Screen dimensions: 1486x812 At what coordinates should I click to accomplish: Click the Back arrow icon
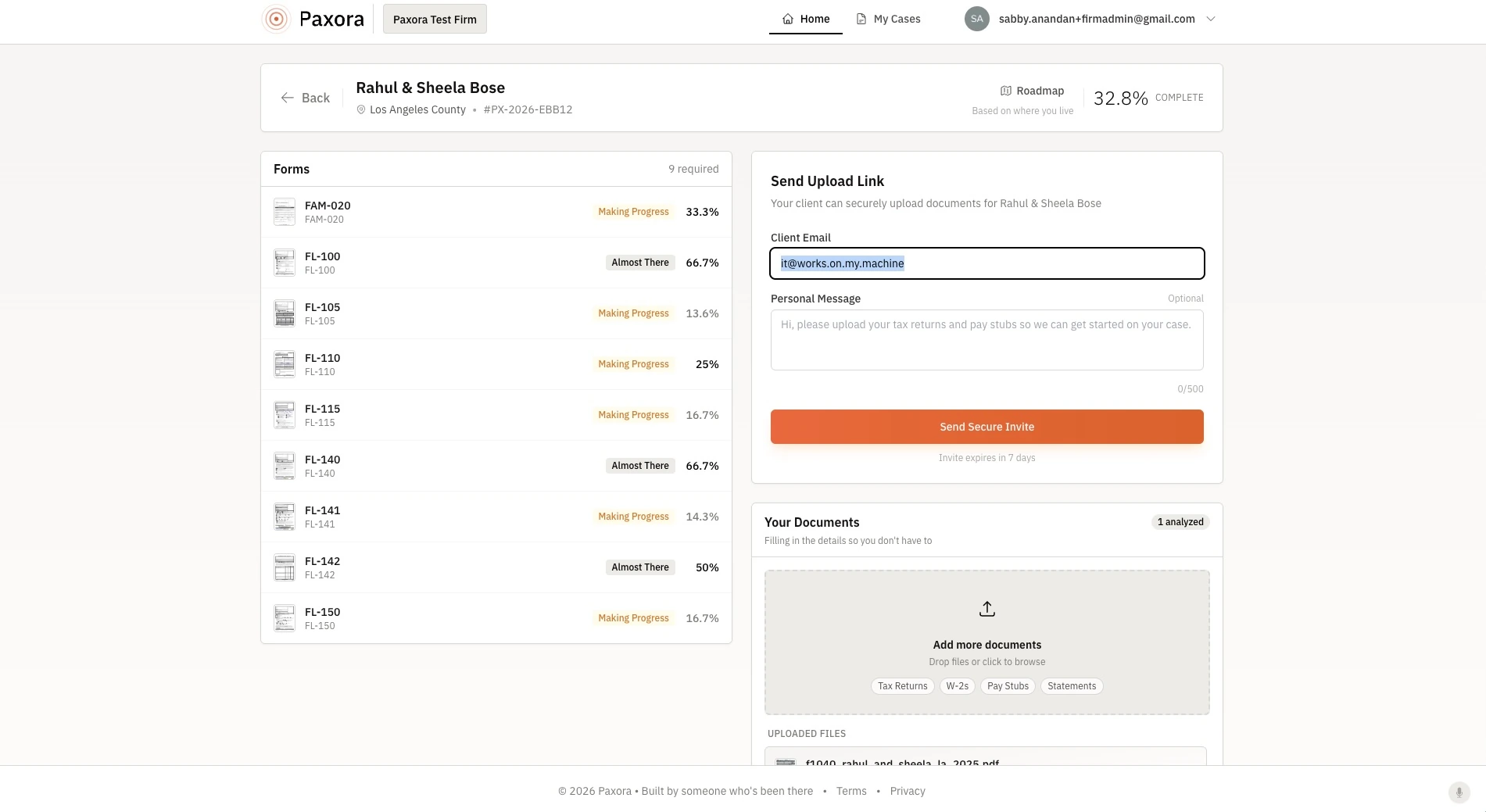287,98
